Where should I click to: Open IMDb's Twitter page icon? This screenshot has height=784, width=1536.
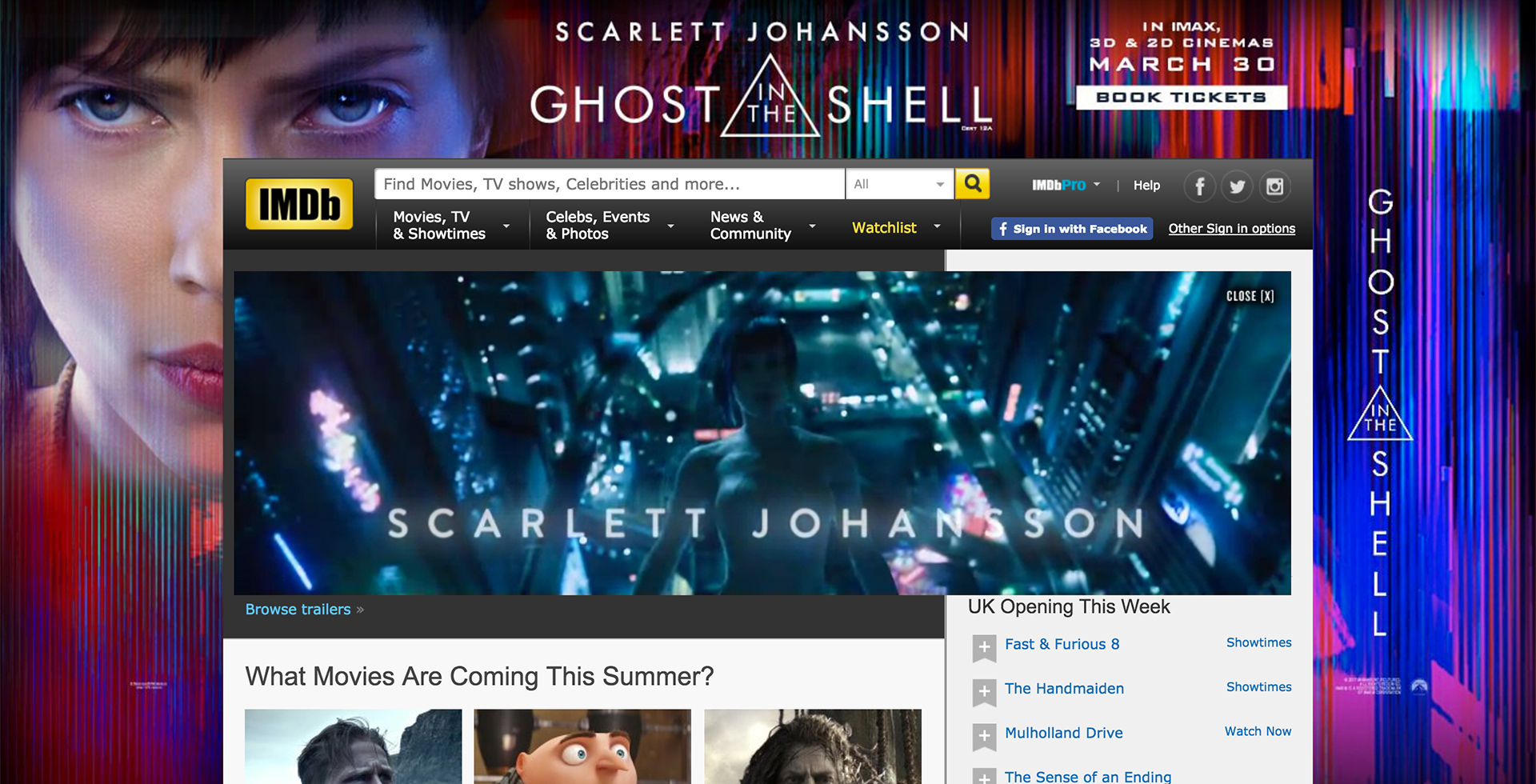point(1237,186)
